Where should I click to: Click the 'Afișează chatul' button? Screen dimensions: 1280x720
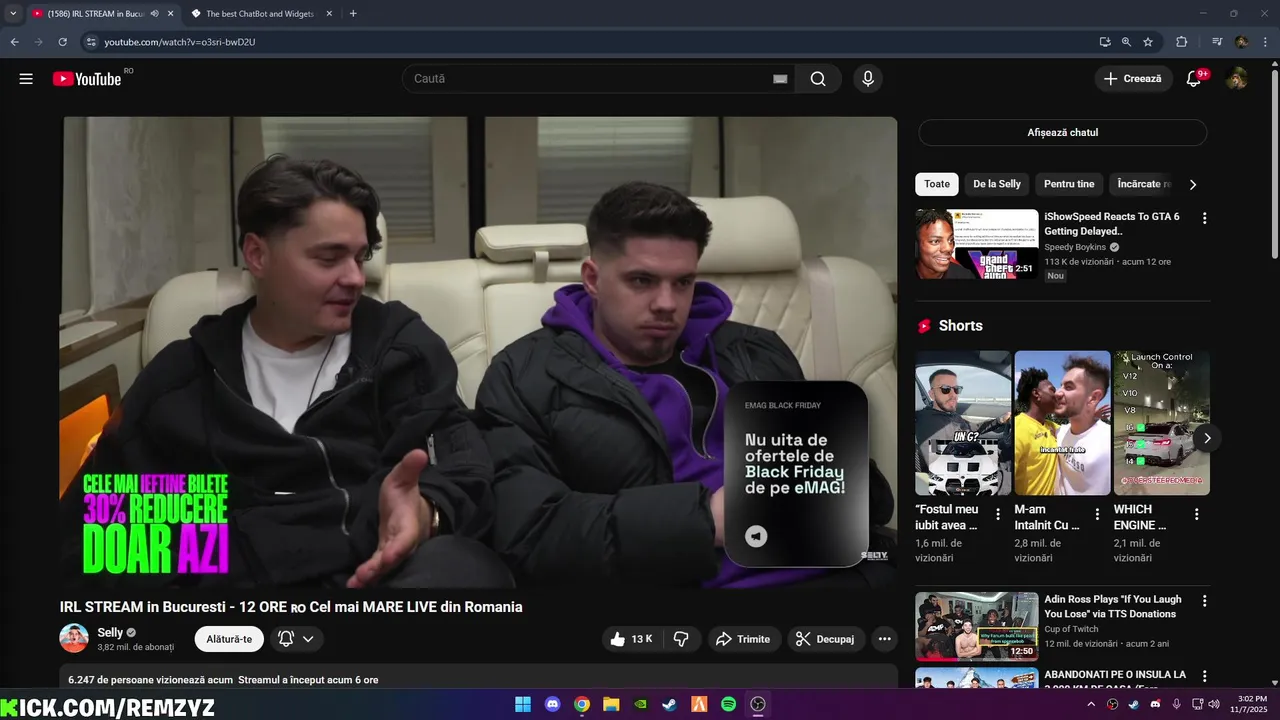click(1063, 133)
